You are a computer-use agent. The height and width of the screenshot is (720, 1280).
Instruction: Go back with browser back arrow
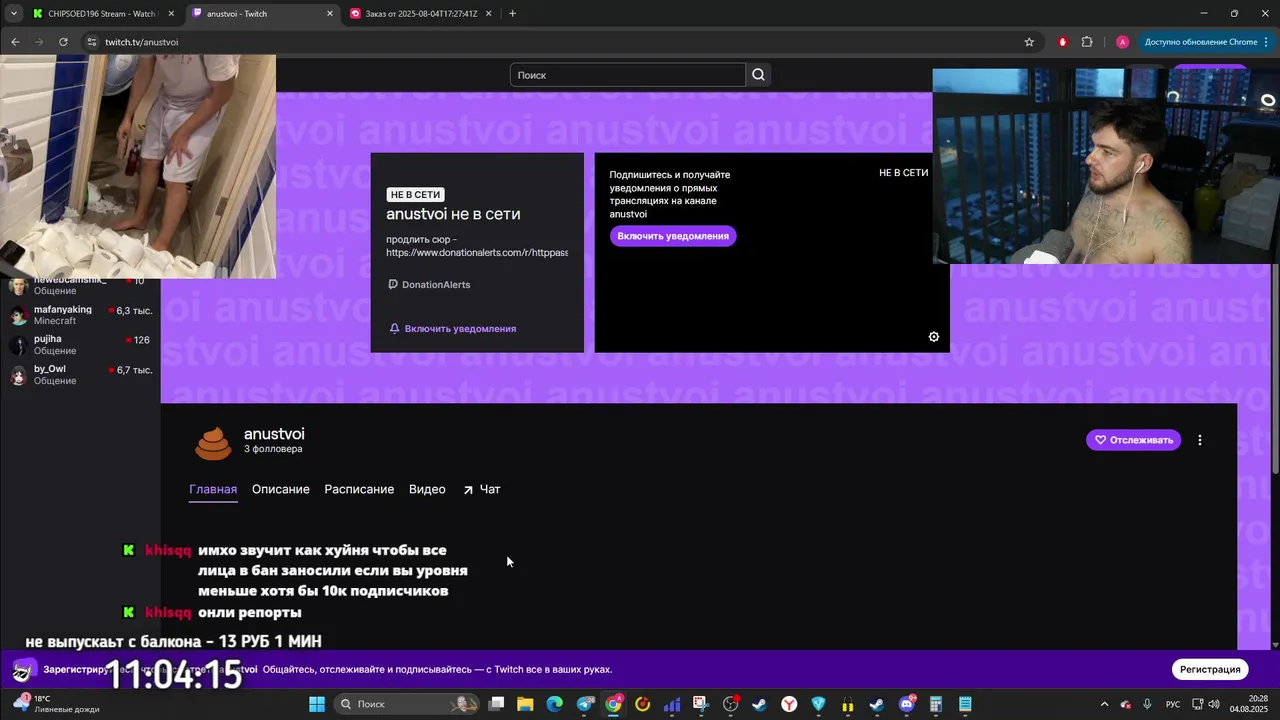coord(15,42)
